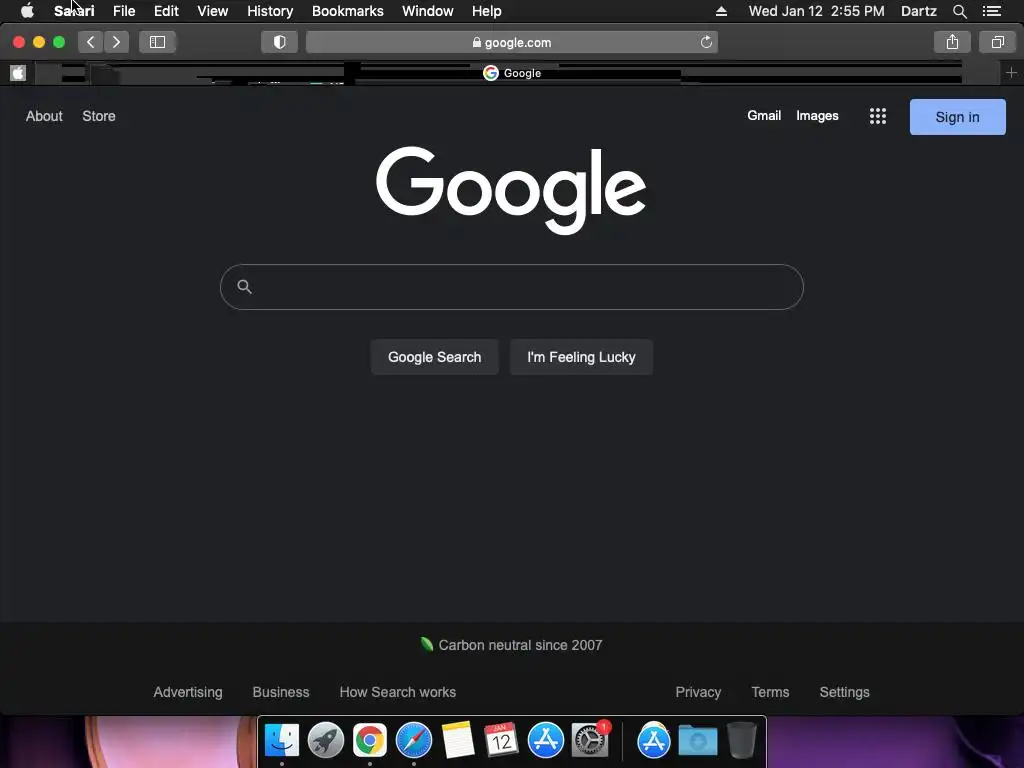The height and width of the screenshot is (768, 1024).
Task: Open the Edit menu
Action: pos(166,11)
